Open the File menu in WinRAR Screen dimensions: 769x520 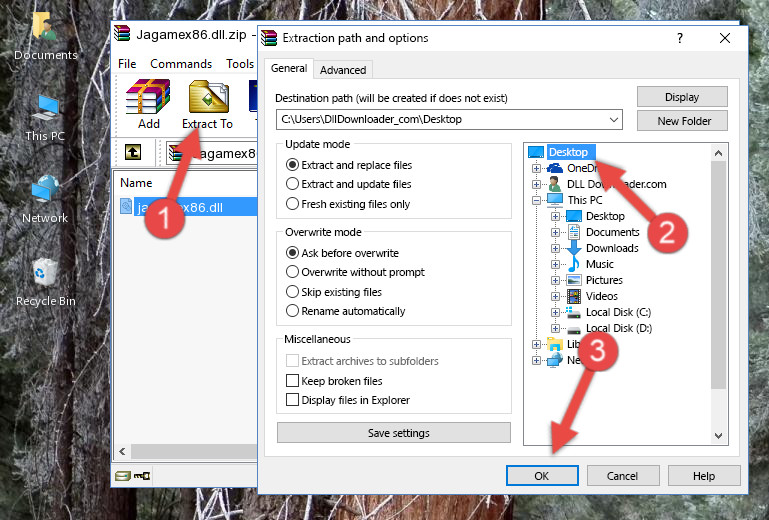127,64
